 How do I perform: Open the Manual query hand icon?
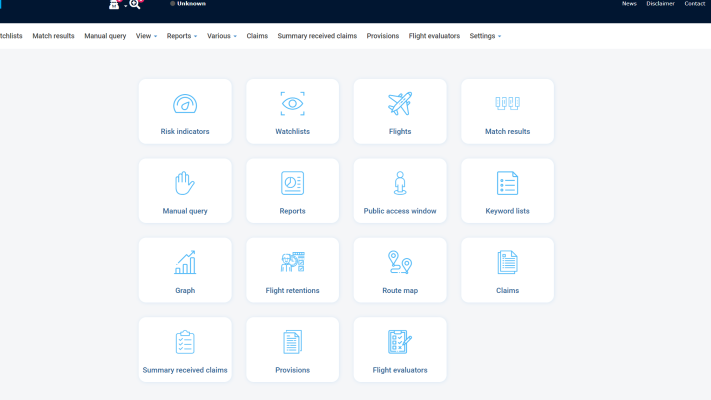(185, 183)
